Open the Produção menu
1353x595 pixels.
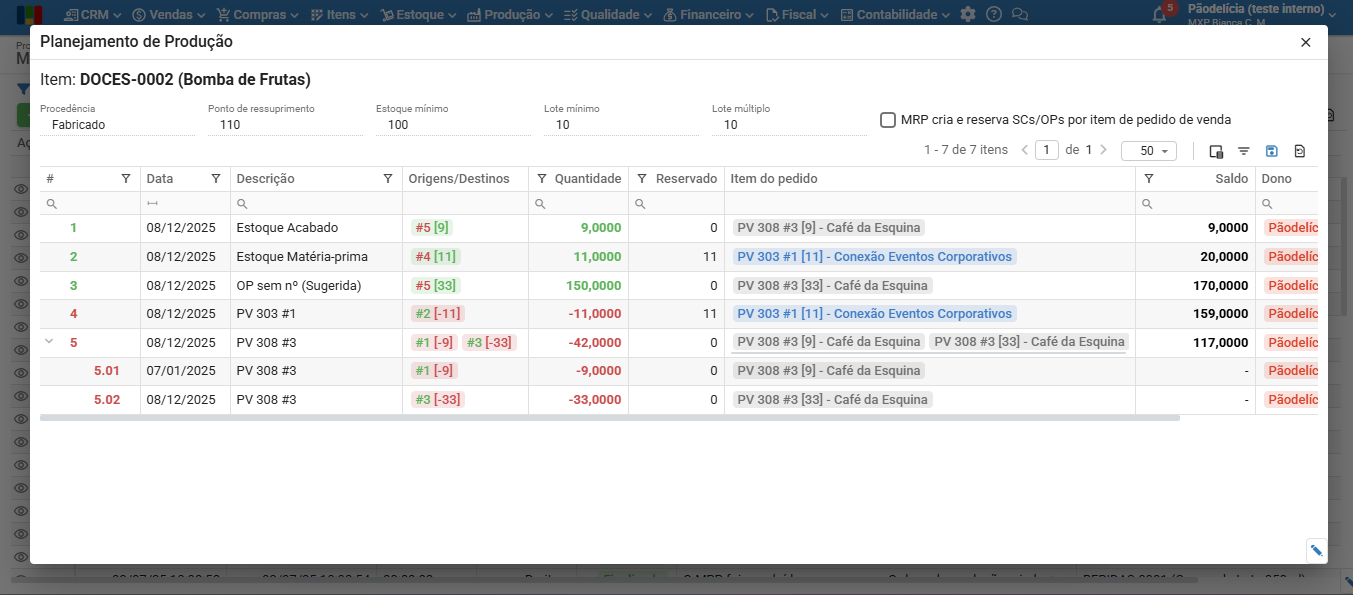click(511, 15)
